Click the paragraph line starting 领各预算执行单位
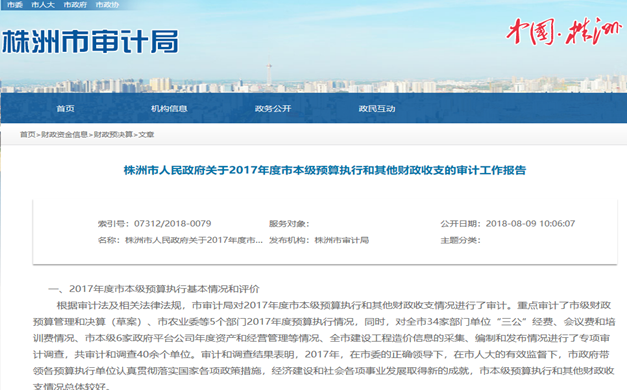The height and width of the screenshot is (390, 627). click(323, 371)
